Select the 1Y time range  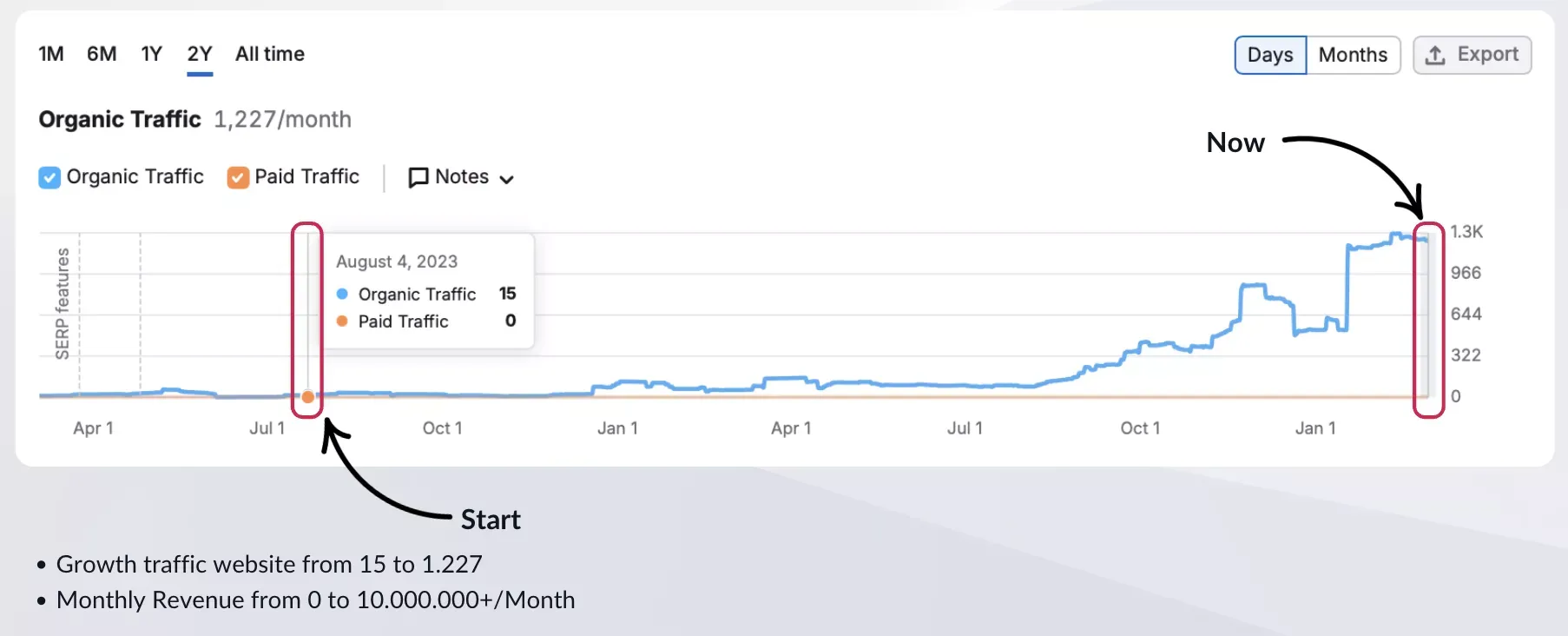pos(151,54)
